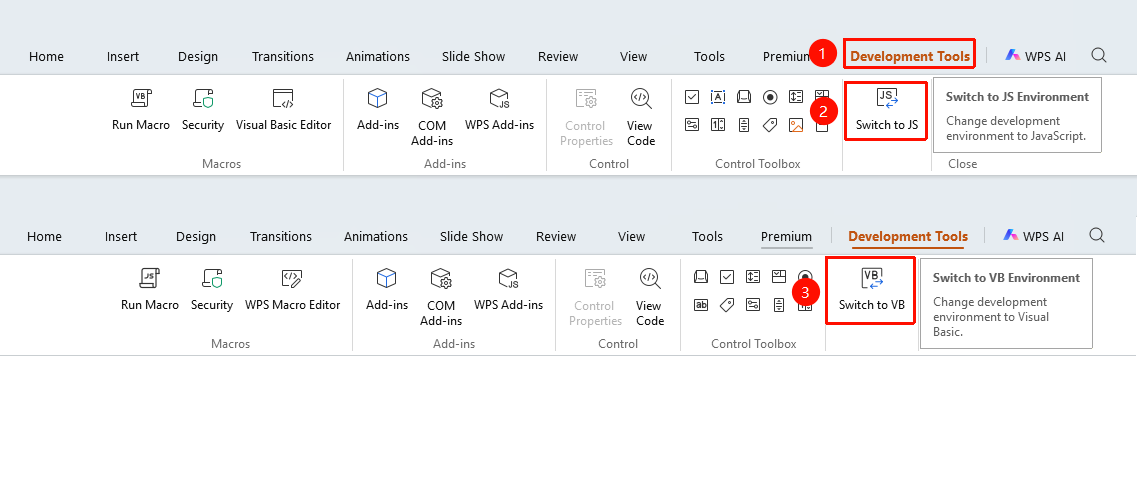
Task: Open COM Add-ins in the lower ribbon
Action: pos(441,297)
